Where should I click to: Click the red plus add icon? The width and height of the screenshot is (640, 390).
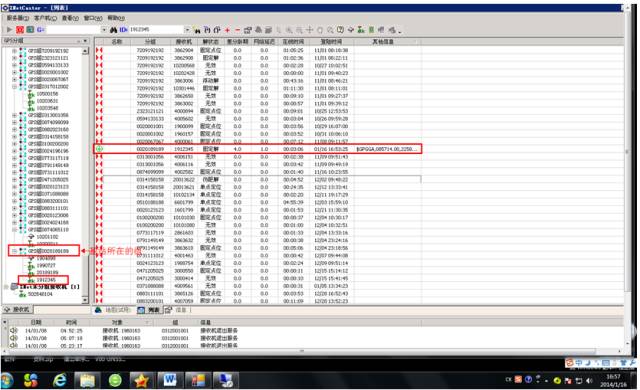coord(227,30)
